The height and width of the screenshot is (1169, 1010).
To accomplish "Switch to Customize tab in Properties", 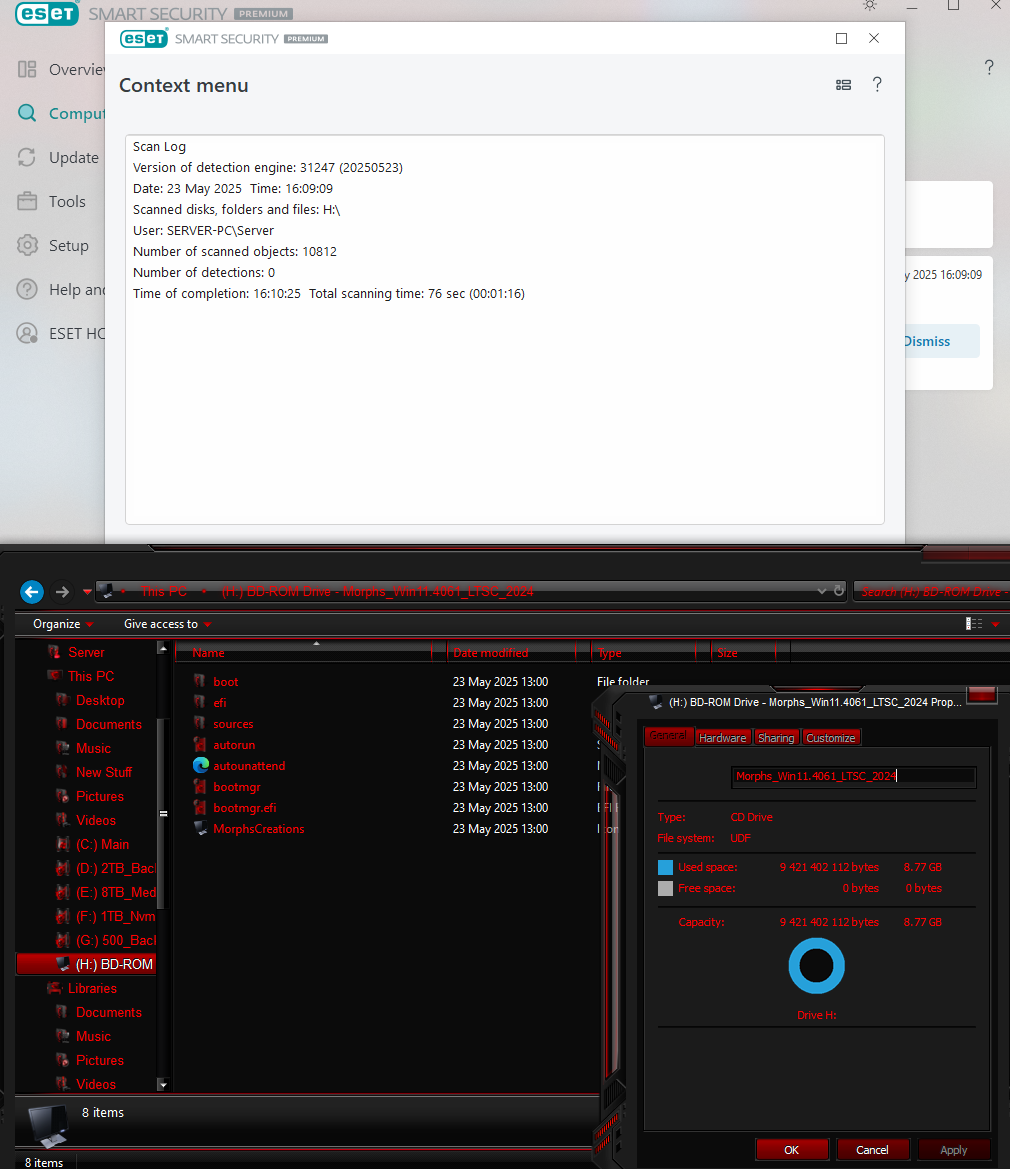I will (x=831, y=737).
